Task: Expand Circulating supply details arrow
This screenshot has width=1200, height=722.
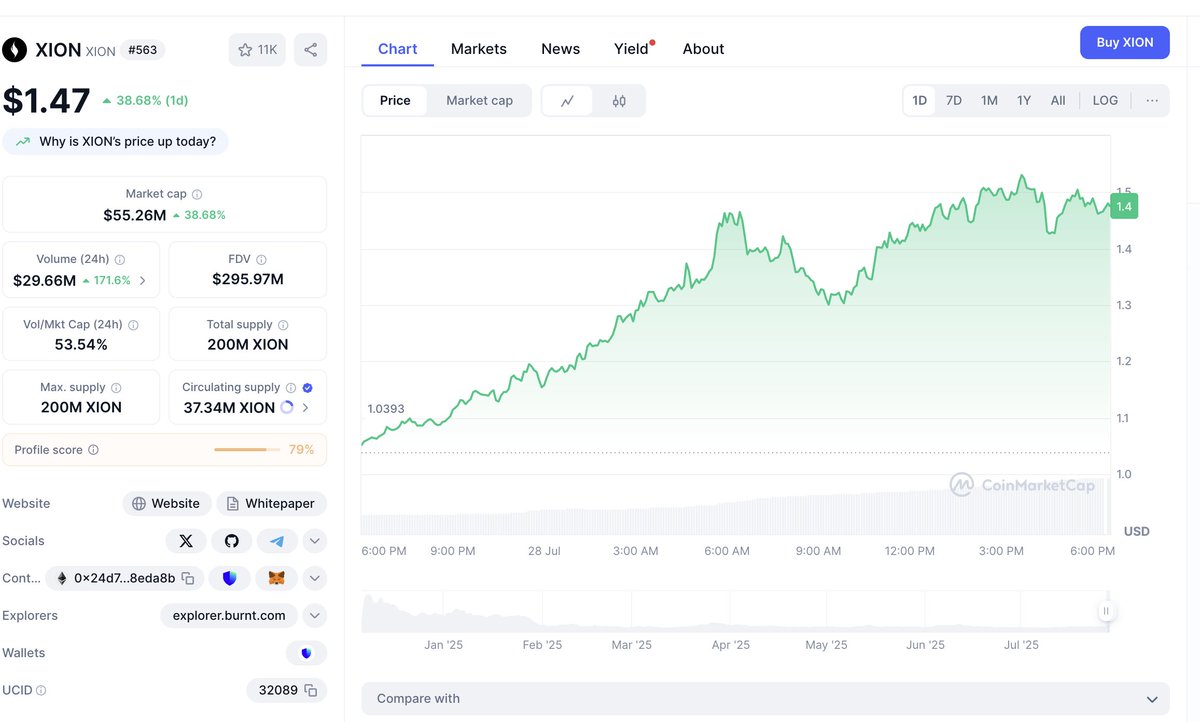Action: 305,408
